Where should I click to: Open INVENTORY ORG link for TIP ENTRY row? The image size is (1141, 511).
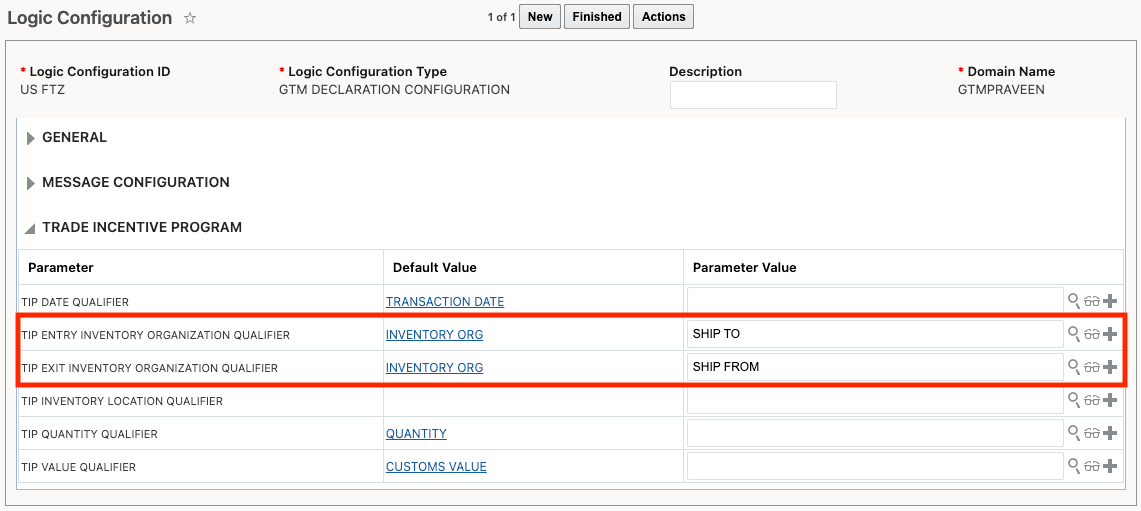434,335
